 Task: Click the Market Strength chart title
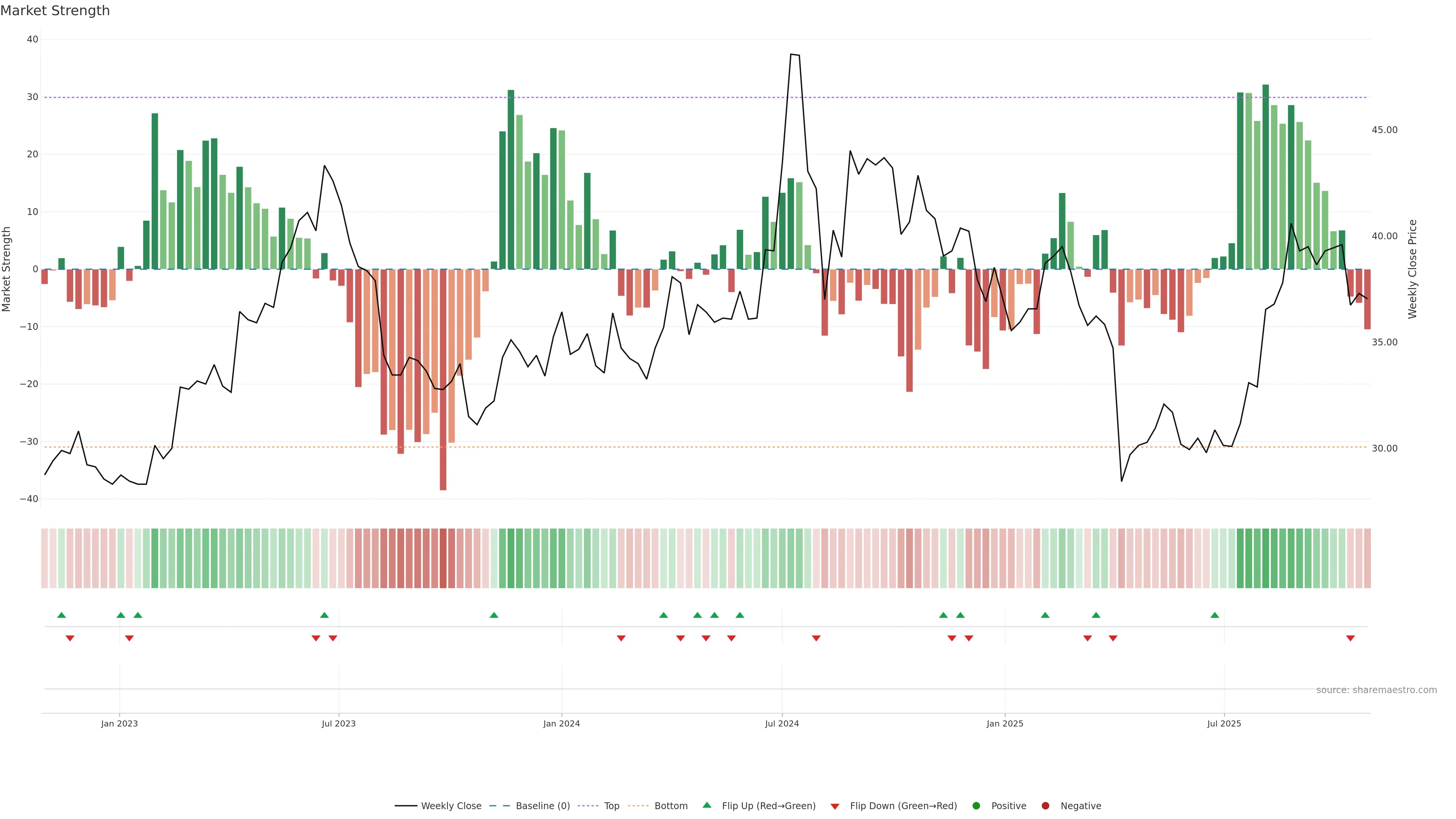tap(55, 11)
